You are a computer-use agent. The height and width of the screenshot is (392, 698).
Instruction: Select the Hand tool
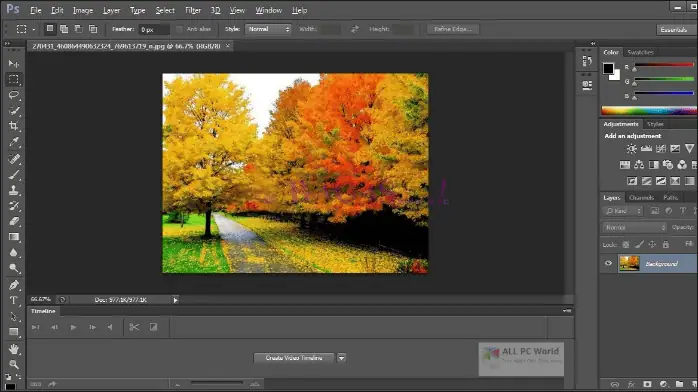point(14,349)
